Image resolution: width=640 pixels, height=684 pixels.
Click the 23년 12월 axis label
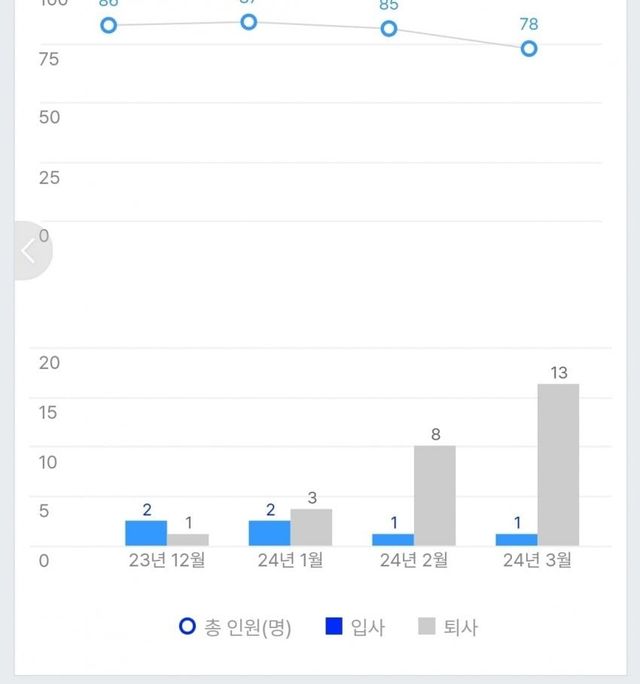167,561
